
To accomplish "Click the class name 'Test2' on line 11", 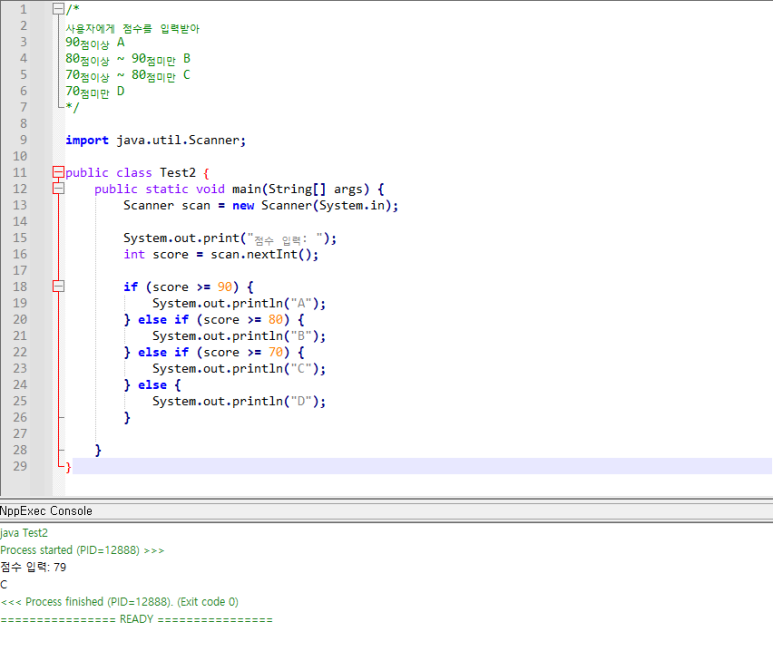I will click(177, 173).
